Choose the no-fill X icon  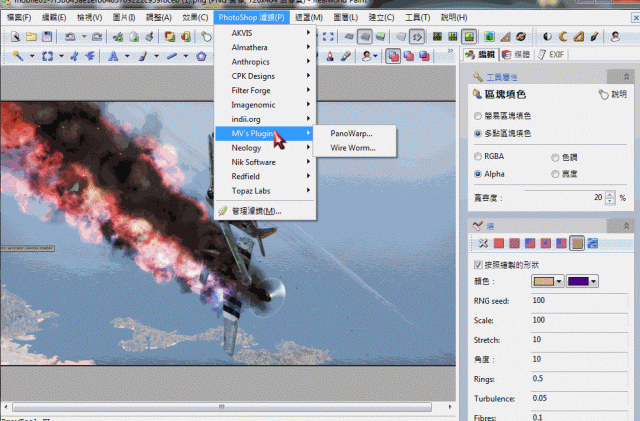tap(483, 243)
